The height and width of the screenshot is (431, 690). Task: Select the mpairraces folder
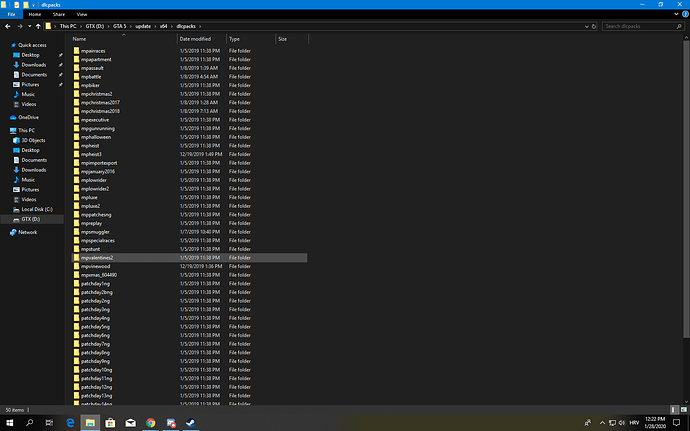click(189, 51)
